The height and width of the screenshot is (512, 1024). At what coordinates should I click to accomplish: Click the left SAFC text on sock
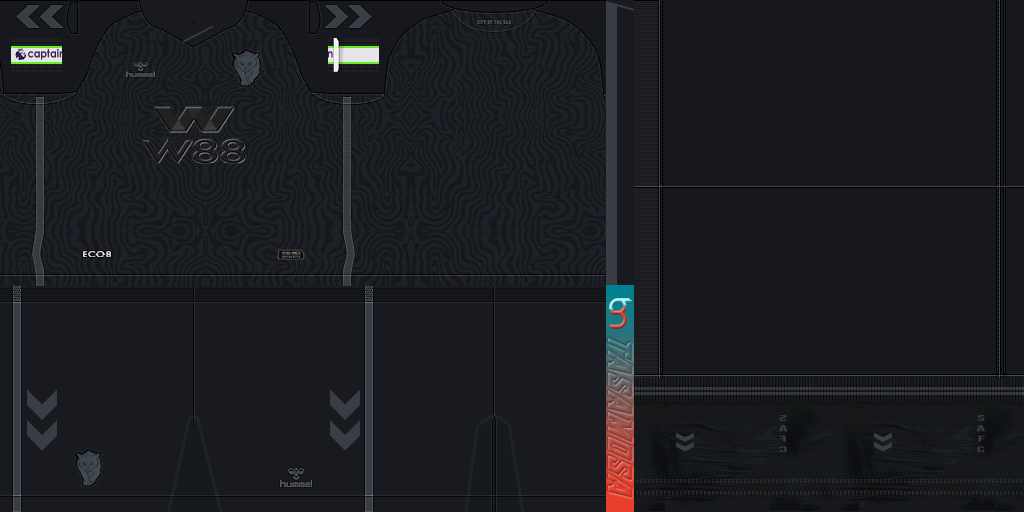tap(783, 434)
